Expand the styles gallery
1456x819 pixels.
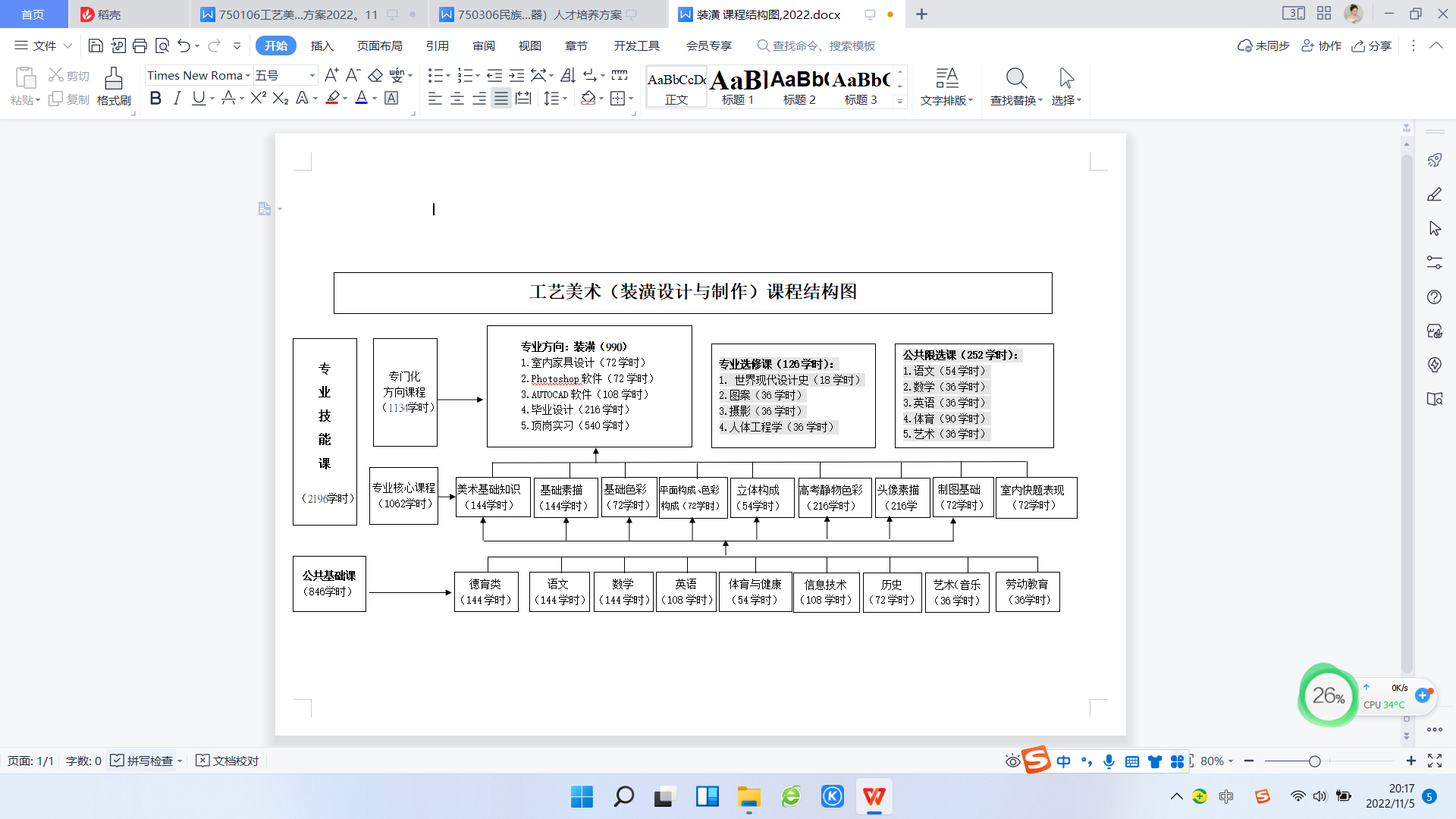click(900, 101)
